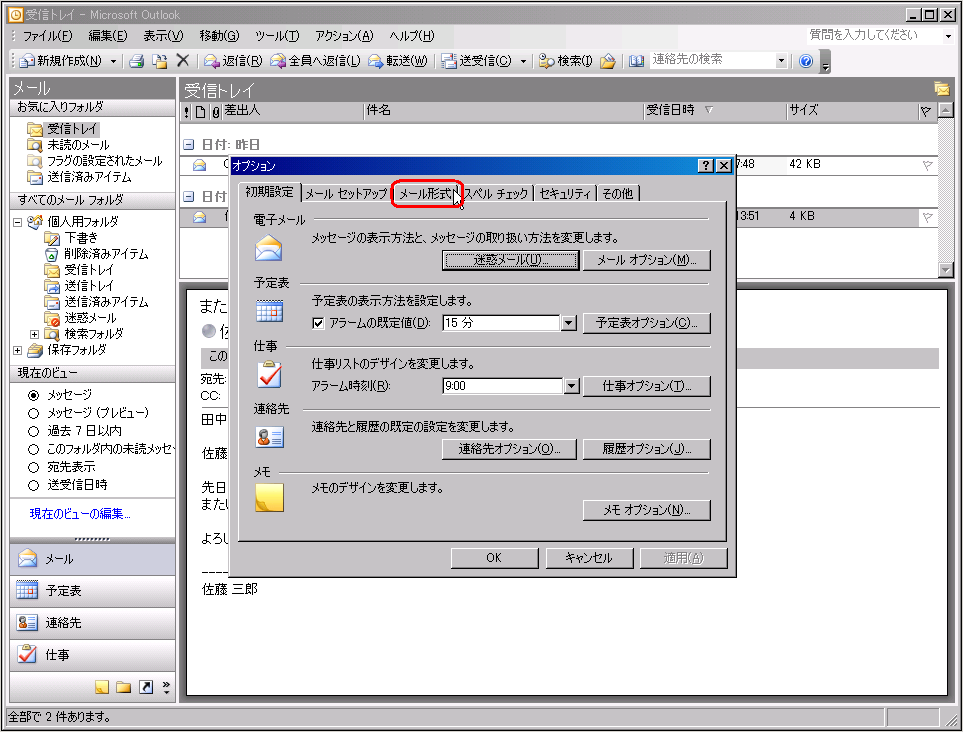This screenshot has width=963, height=732.
Task: Click 予定表オプション(C)... button
Action: click(x=647, y=323)
